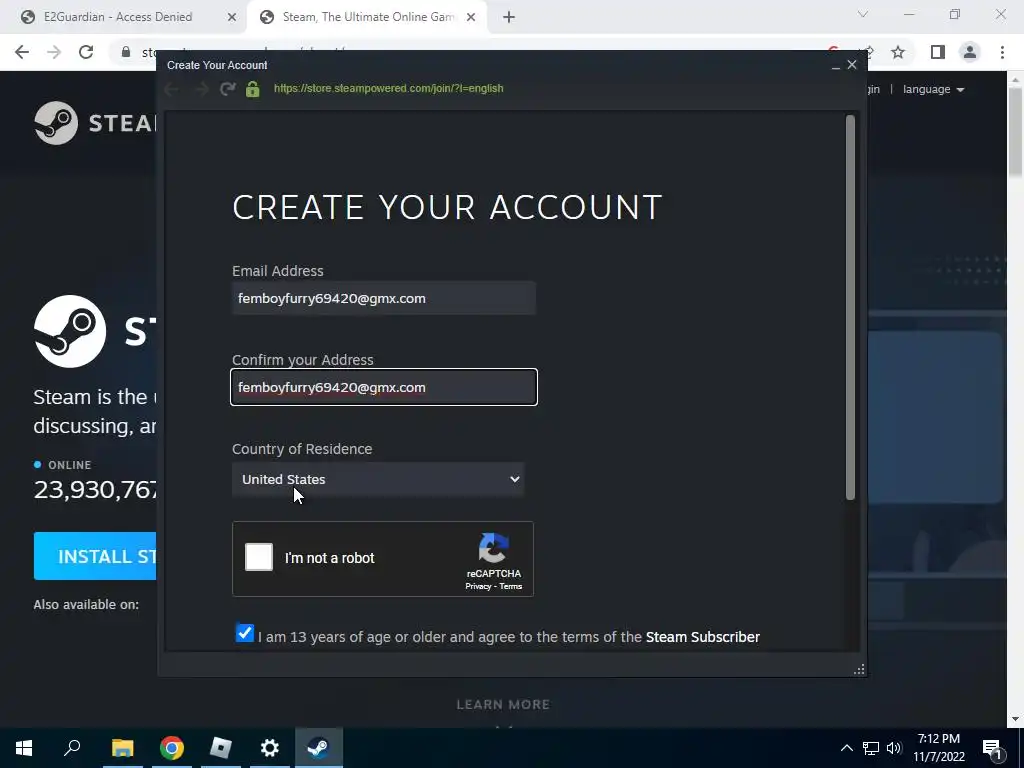Open a new Chrome tab

coord(509,18)
